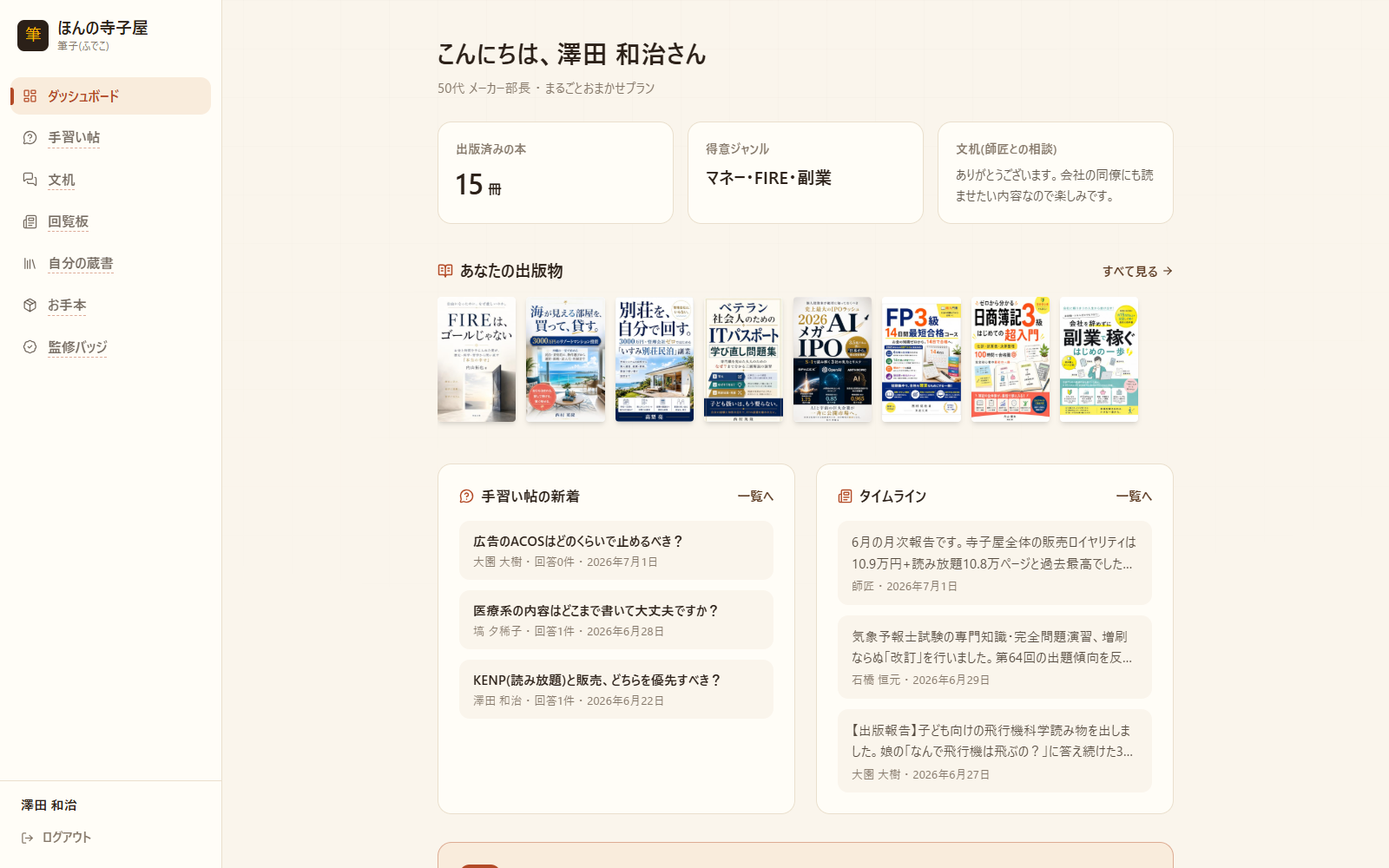Open the 出版済みの本 15冊 card
The image size is (1389, 868).
click(x=556, y=173)
